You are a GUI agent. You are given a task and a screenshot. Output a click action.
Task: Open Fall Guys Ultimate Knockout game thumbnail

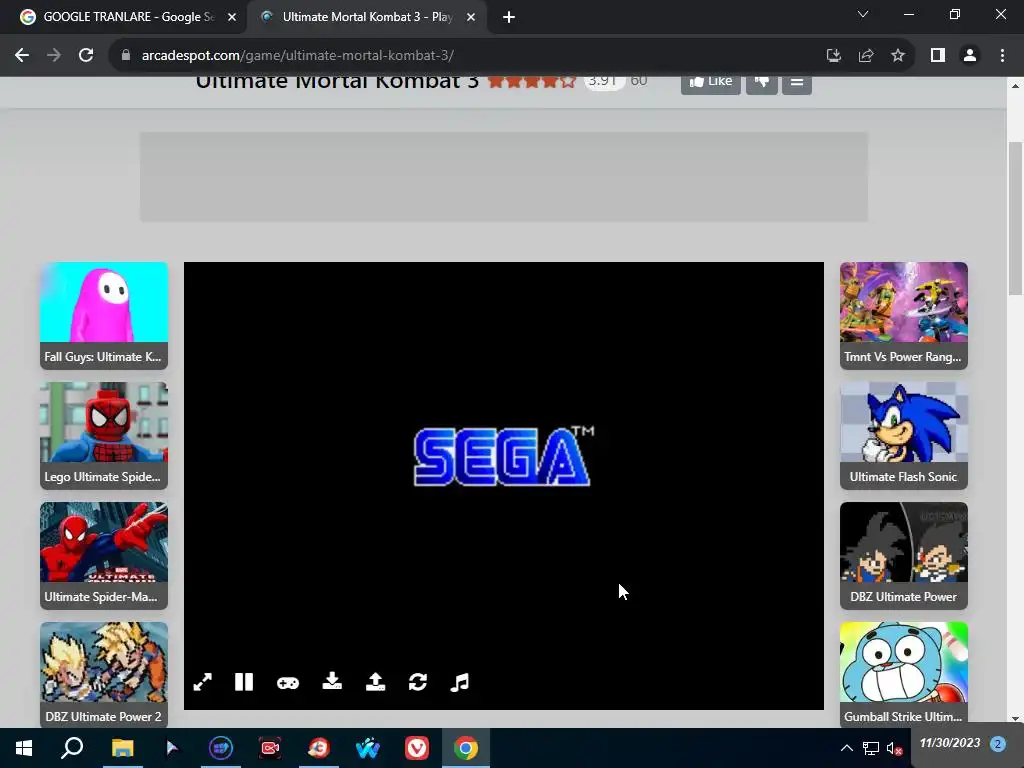coord(104,315)
